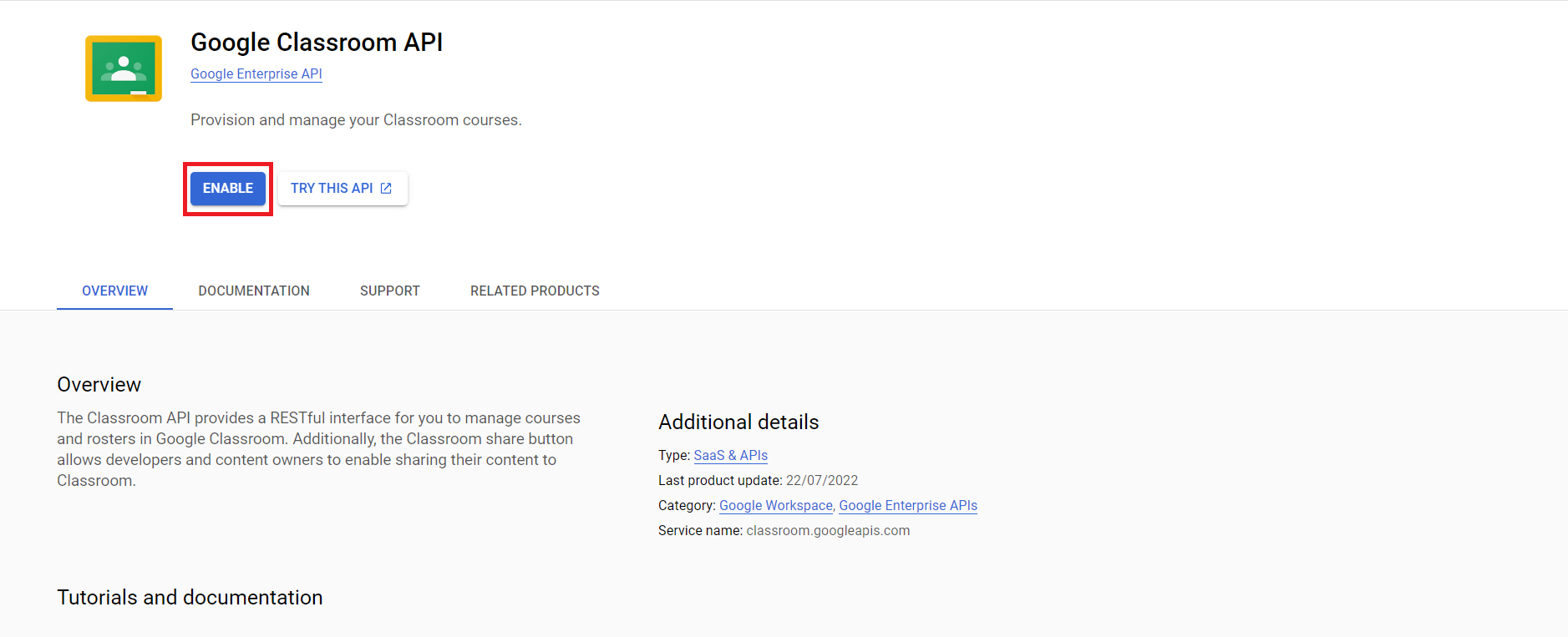Open the Google Enterprise API link under the title

pos(256,73)
